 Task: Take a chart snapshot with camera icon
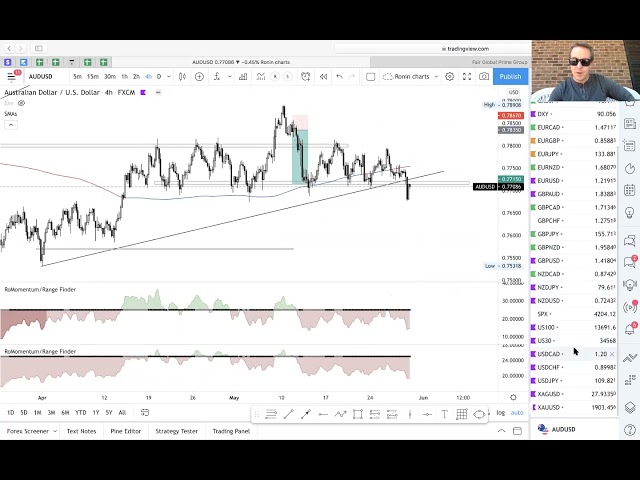click(x=484, y=77)
